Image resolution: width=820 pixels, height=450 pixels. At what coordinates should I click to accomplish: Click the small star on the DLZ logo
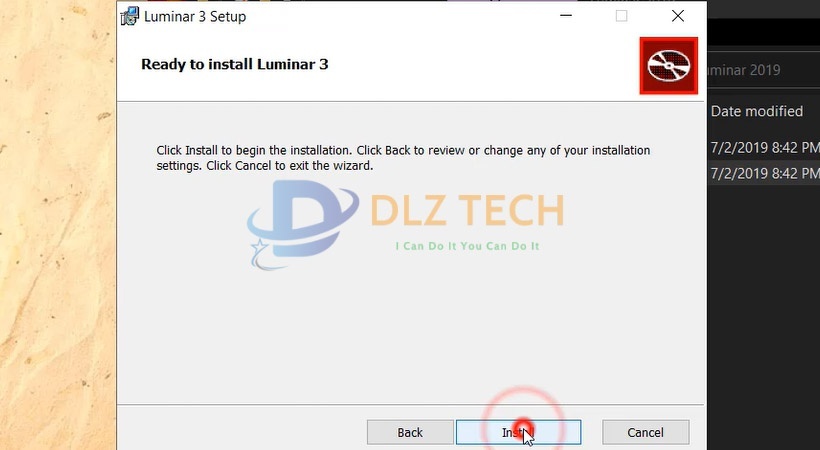[x=259, y=246]
